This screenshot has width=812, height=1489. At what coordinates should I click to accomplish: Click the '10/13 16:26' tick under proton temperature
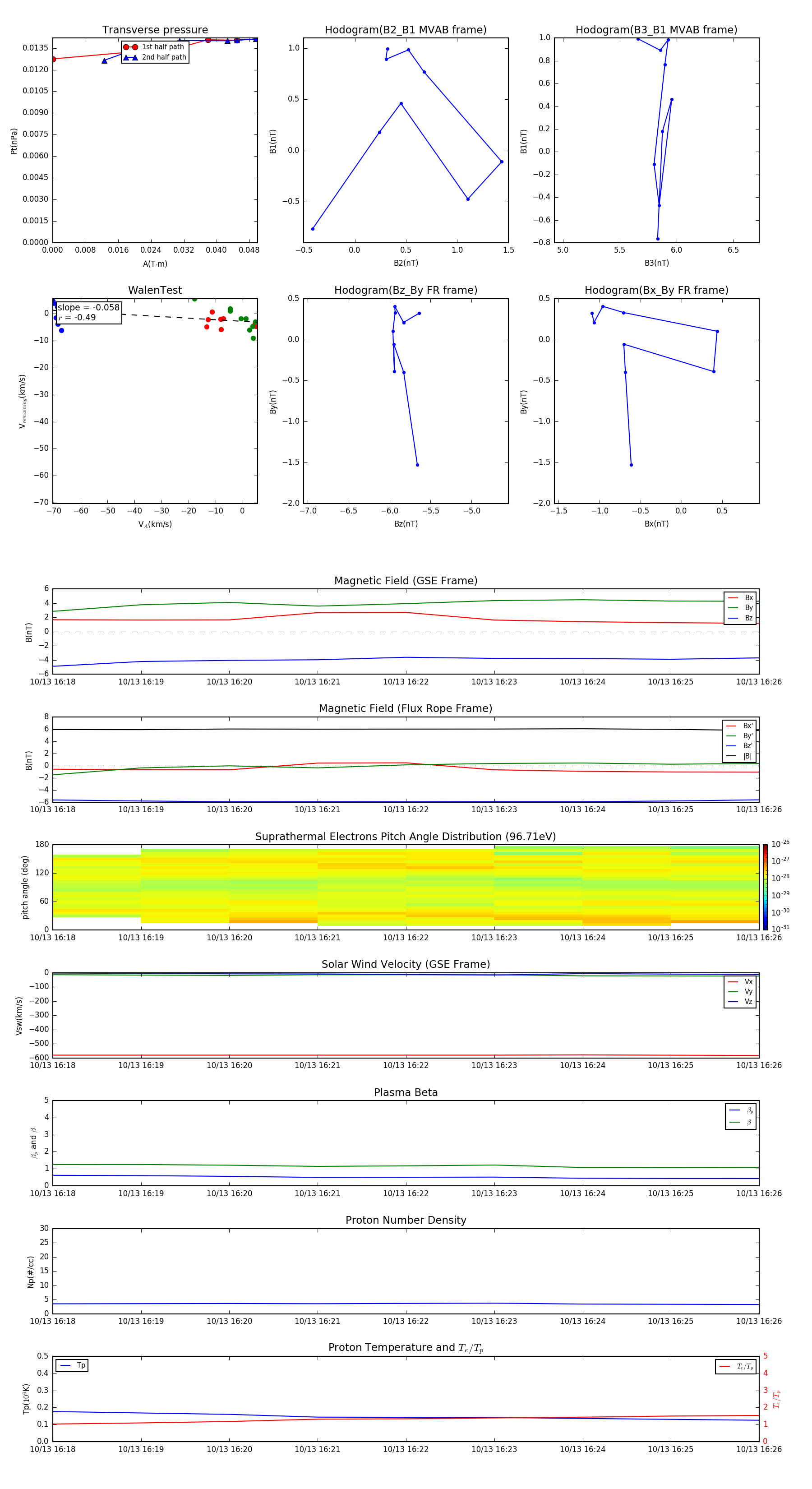(x=759, y=1449)
